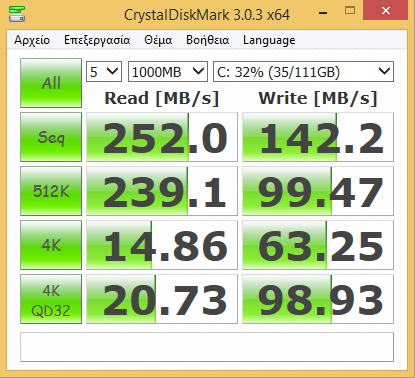Viewport: 415px width, 378px height.
Task: Run the 4K QD32 test
Action: (51, 299)
